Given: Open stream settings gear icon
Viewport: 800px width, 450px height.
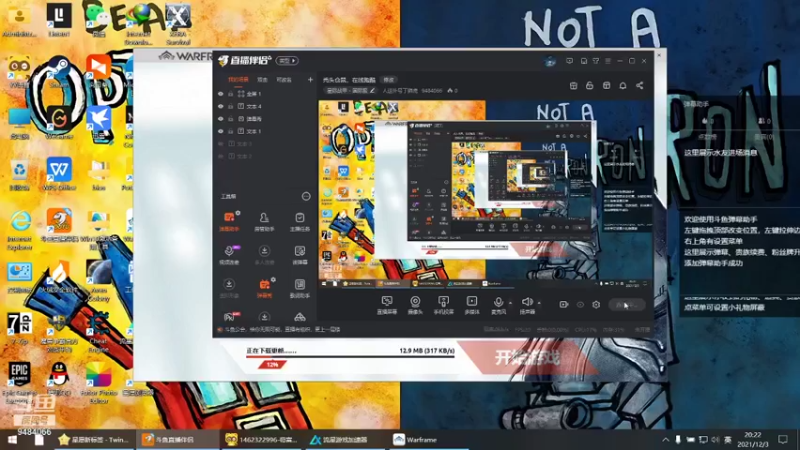Looking at the screenshot, I should pos(596,305).
